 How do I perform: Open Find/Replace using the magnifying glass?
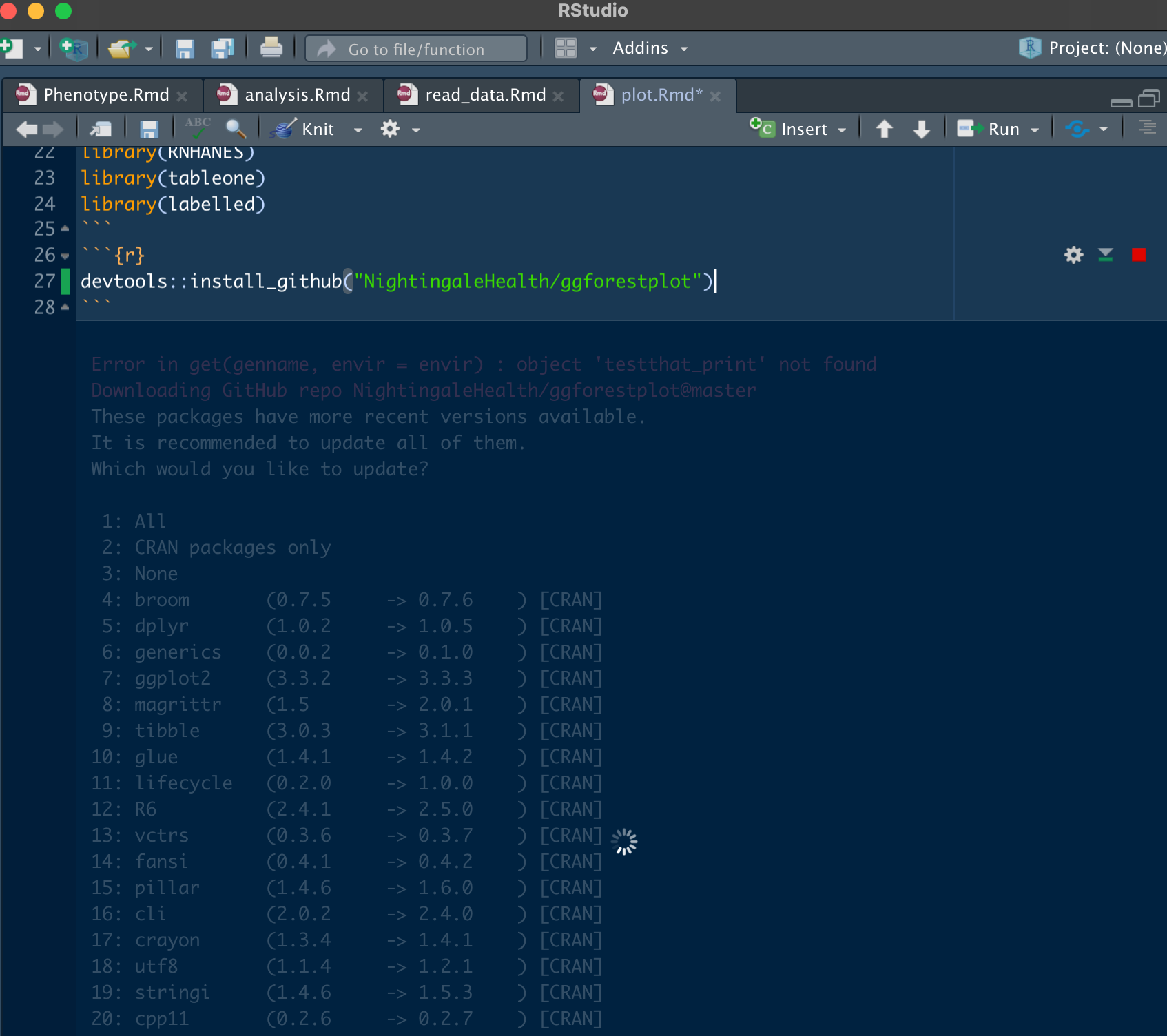(236, 129)
